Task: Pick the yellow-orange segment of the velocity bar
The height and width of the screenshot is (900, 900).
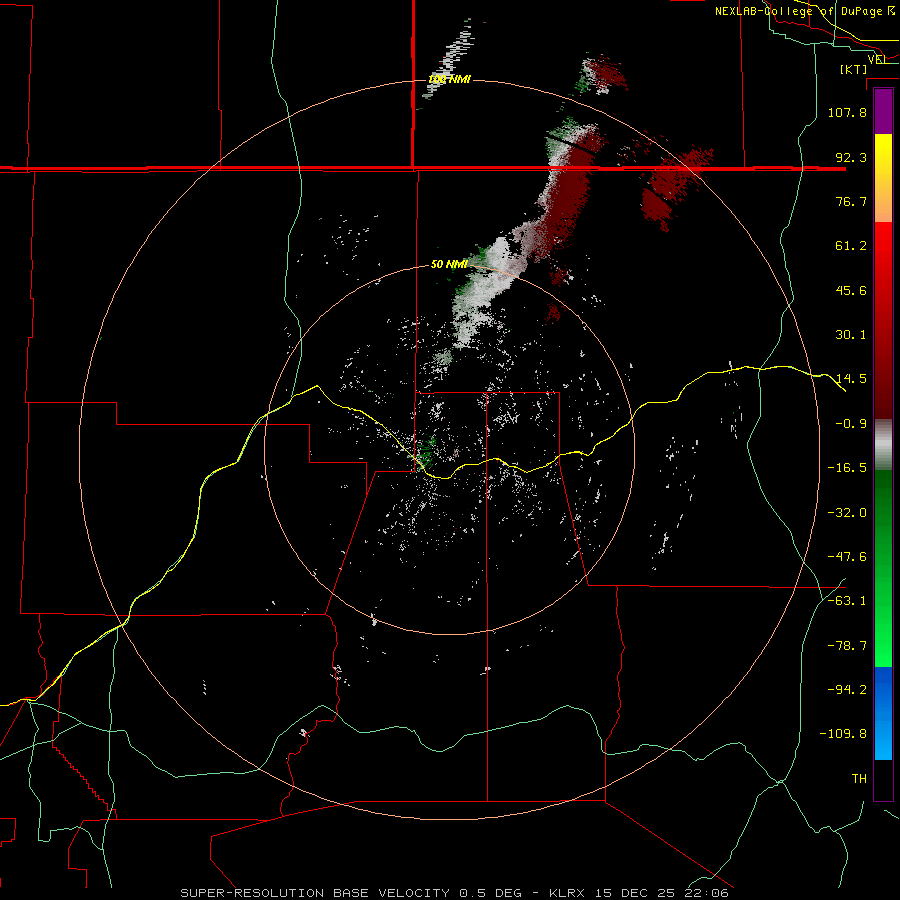Action: [x=883, y=178]
